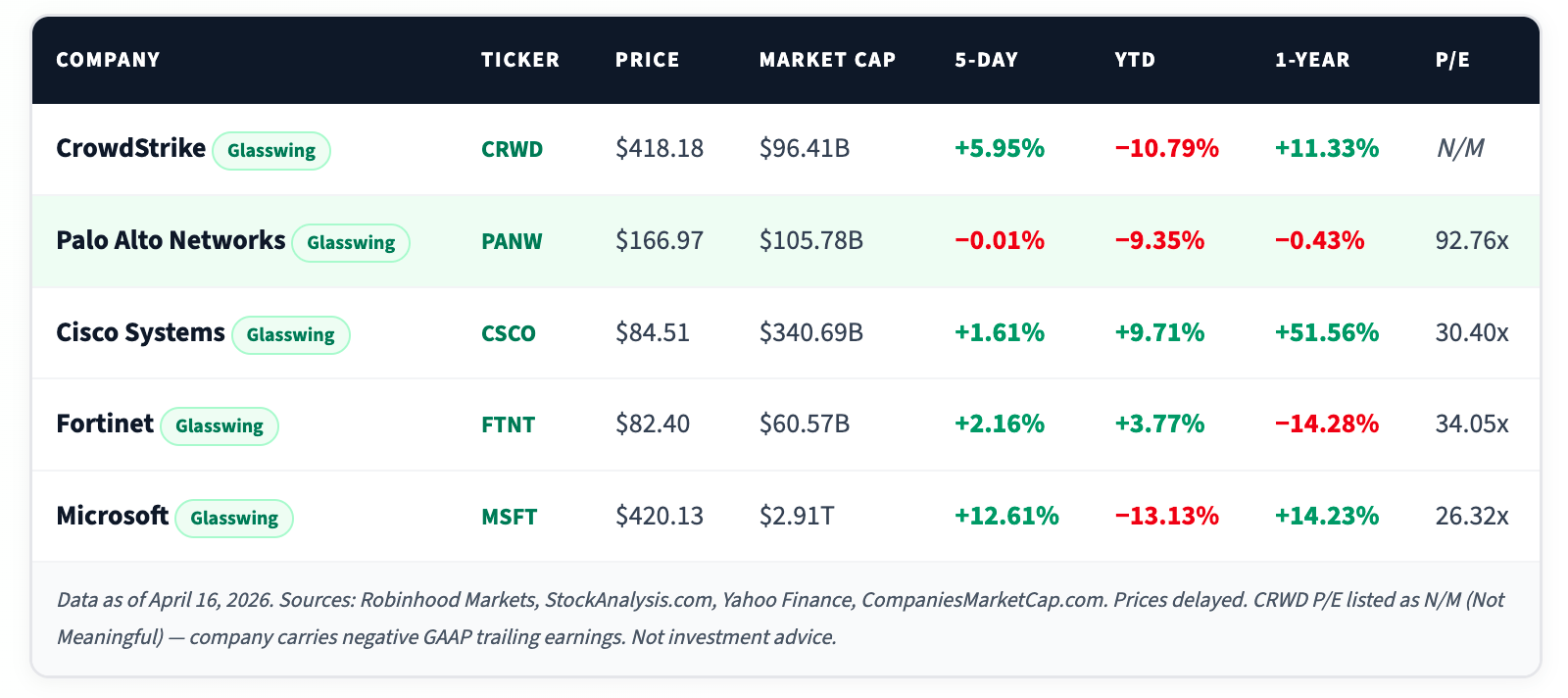Sort by the Company column header
Screen dimensions: 1568x698
tap(108, 60)
